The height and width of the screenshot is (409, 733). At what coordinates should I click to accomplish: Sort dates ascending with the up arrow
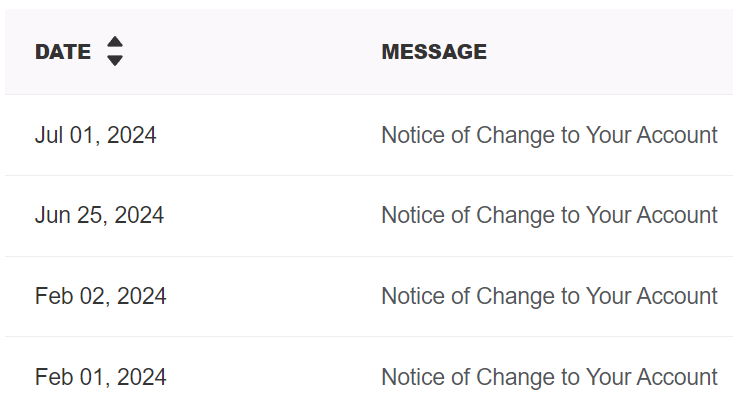pyautogui.click(x=115, y=43)
